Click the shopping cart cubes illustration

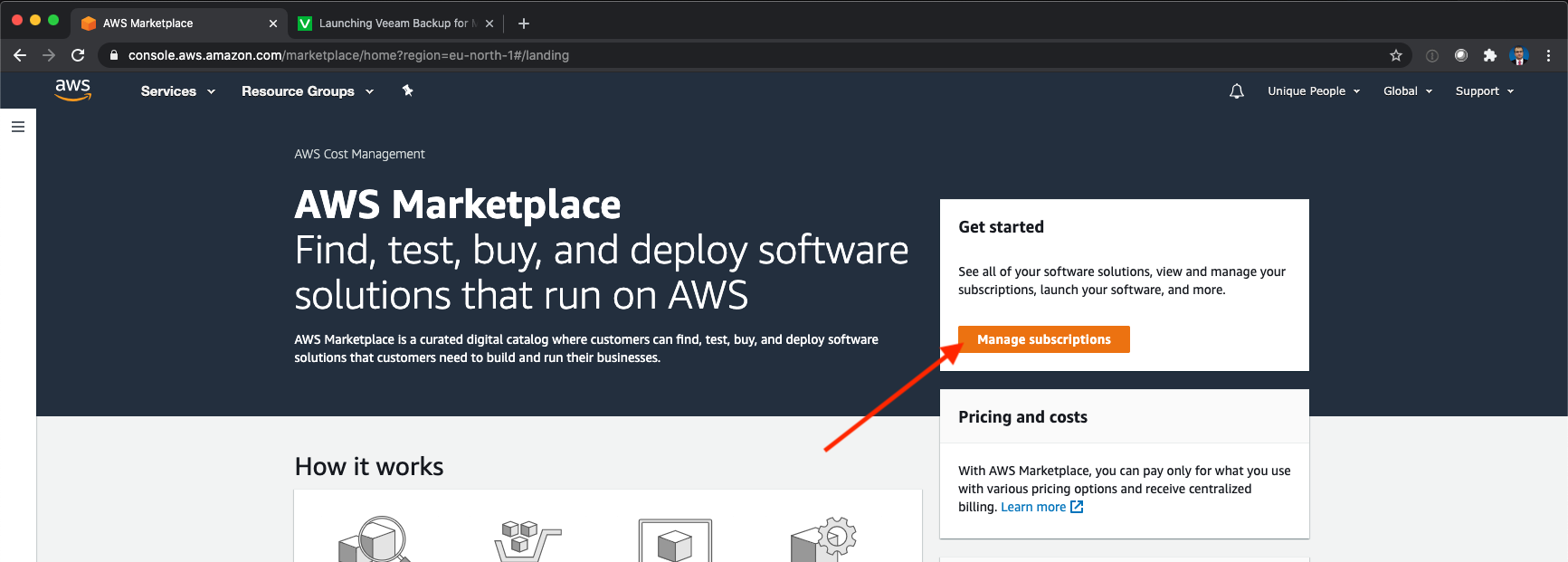(x=527, y=540)
